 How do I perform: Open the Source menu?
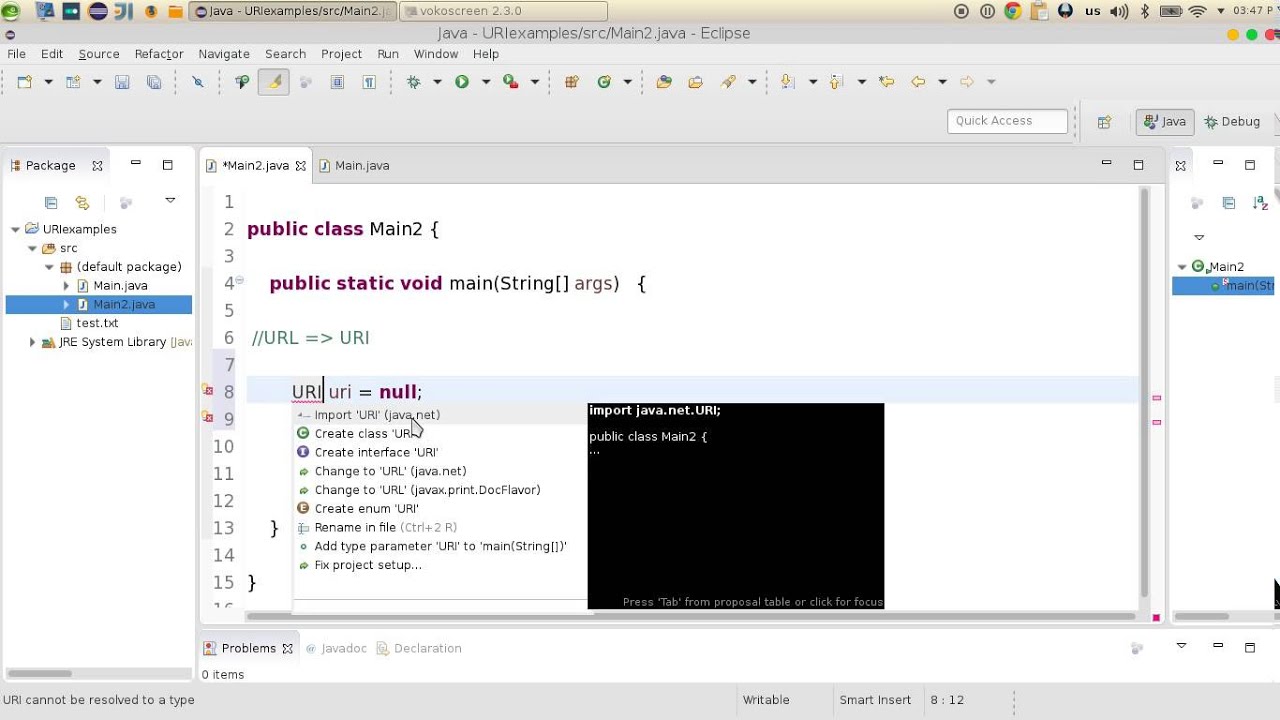(99, 54)
